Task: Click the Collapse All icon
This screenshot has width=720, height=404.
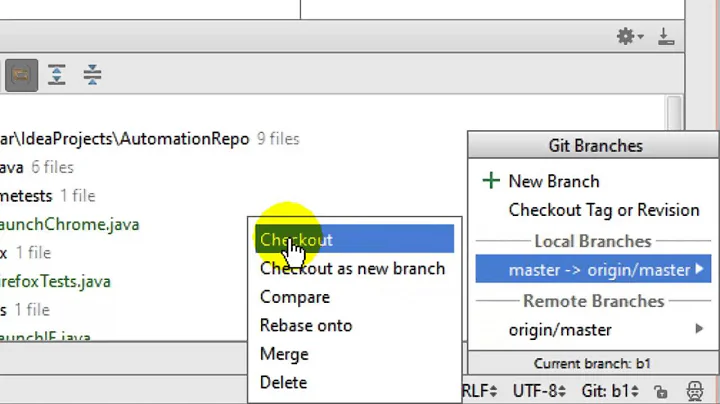Action: 92,74
